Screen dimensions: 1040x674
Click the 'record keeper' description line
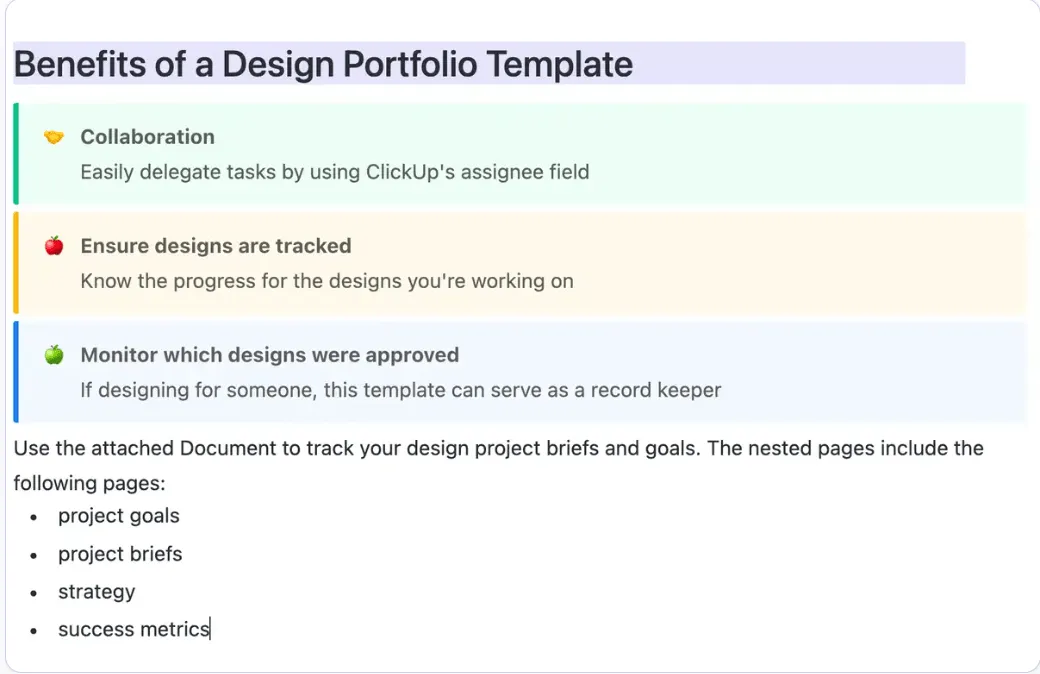point(400,389)
